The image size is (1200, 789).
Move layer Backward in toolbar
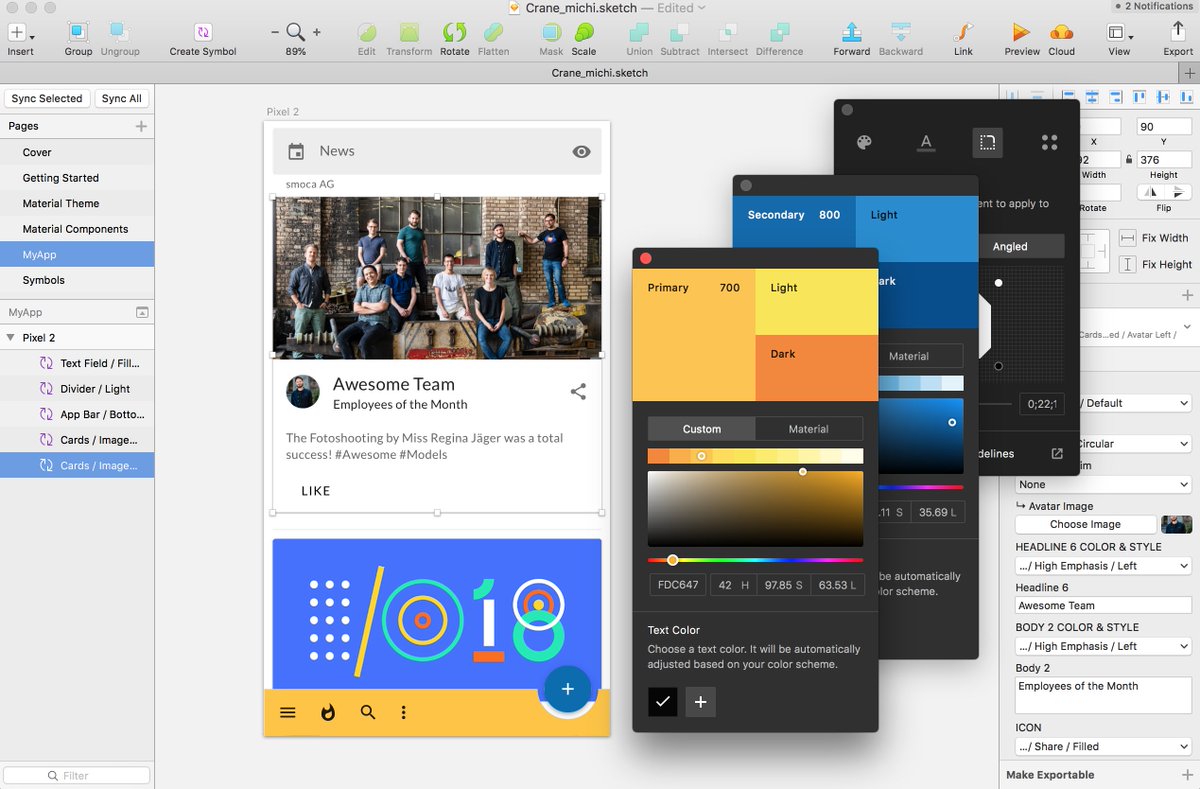click(900, 33)
